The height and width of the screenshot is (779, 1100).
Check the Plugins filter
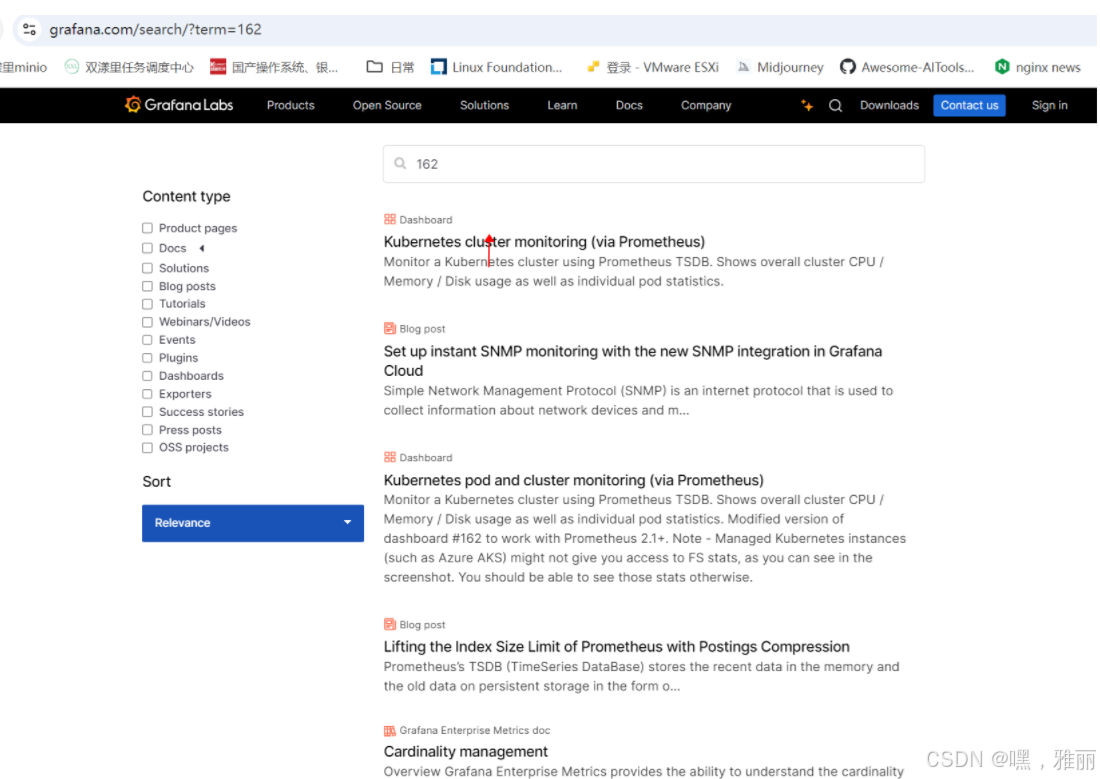click(147, 358)
